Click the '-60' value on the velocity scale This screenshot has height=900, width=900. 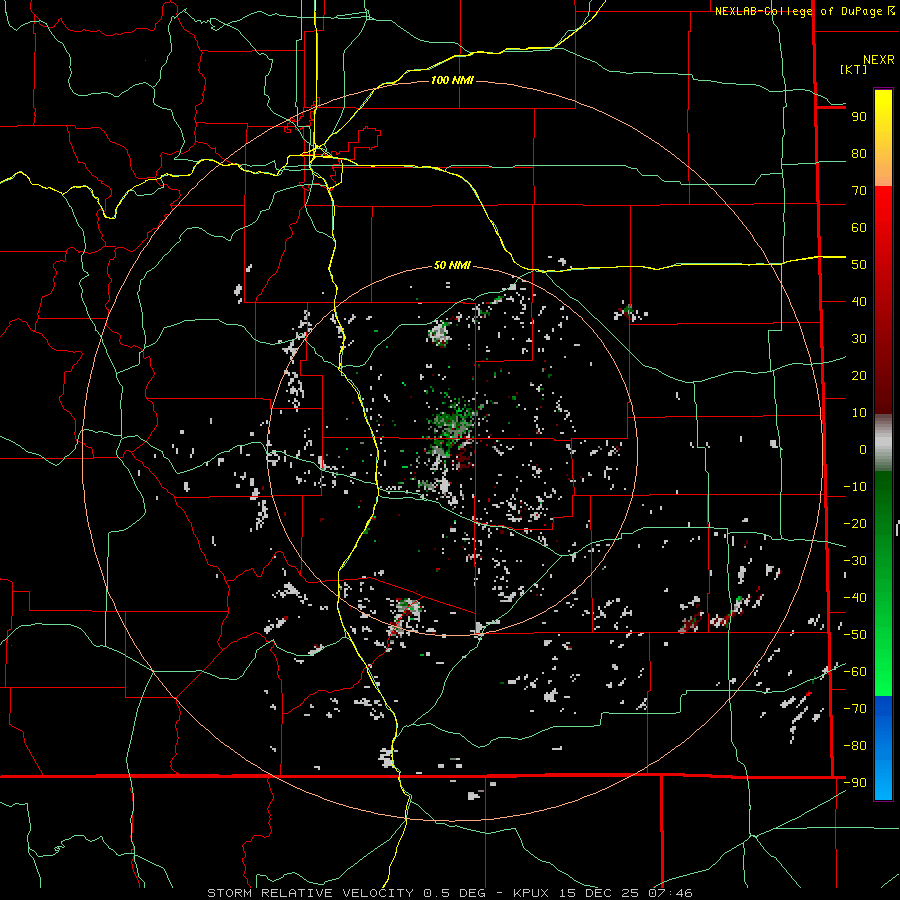(855, 672)
